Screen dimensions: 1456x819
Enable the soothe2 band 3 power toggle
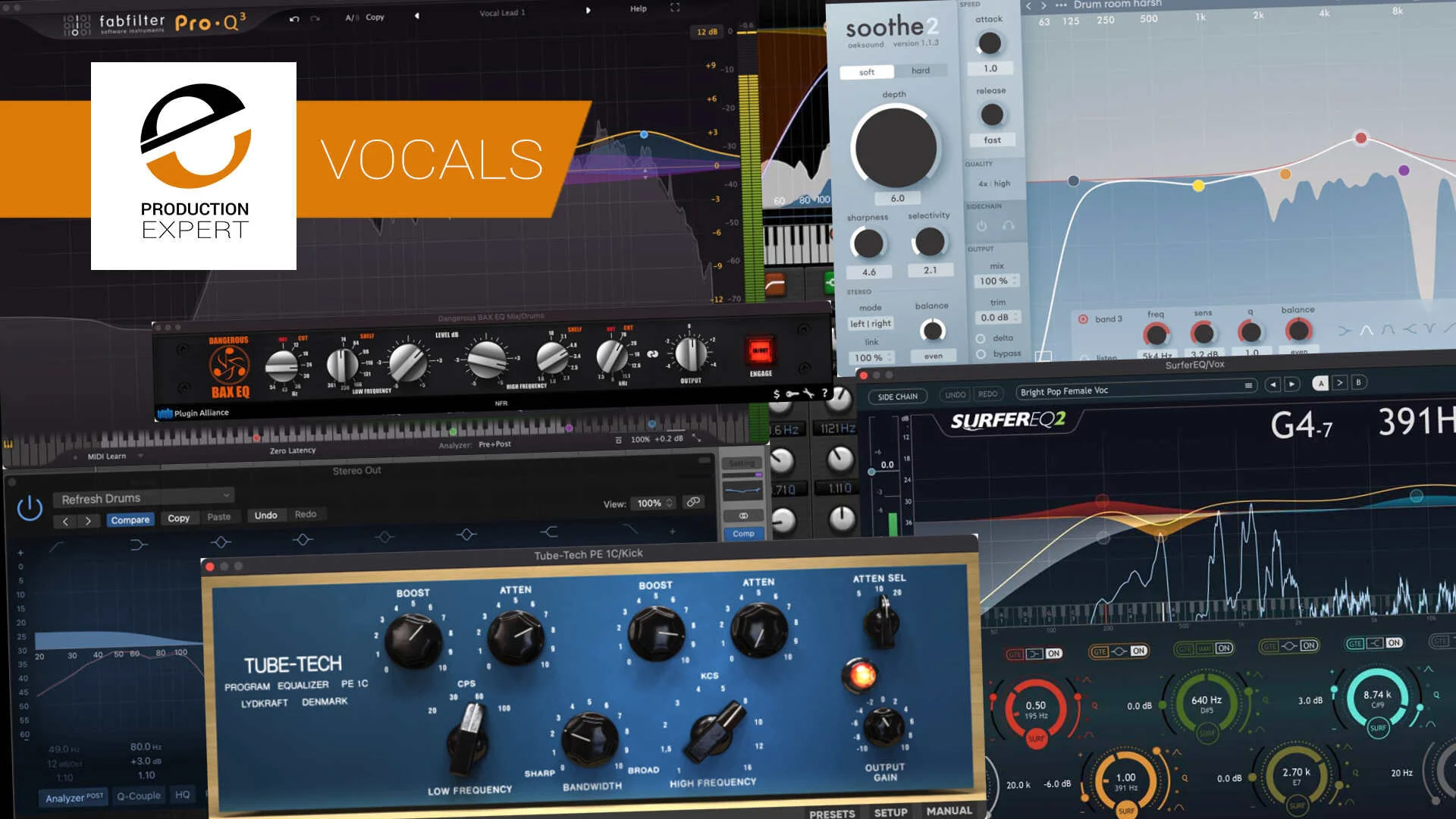[1083, 319]
